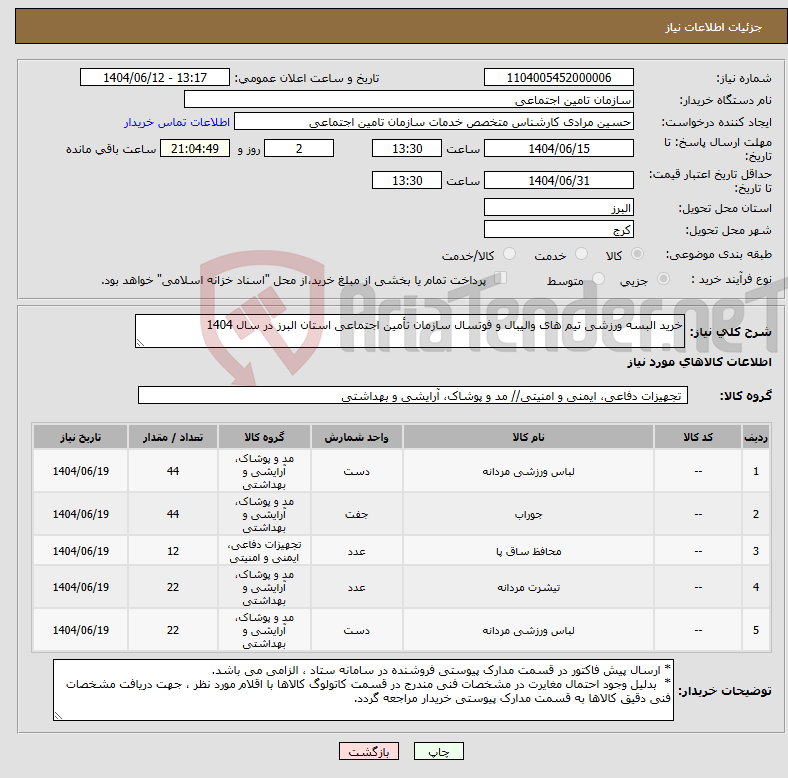Click the date 1404/06/19 in row 3
The image size is (788, 778).
tap(80, 551)
